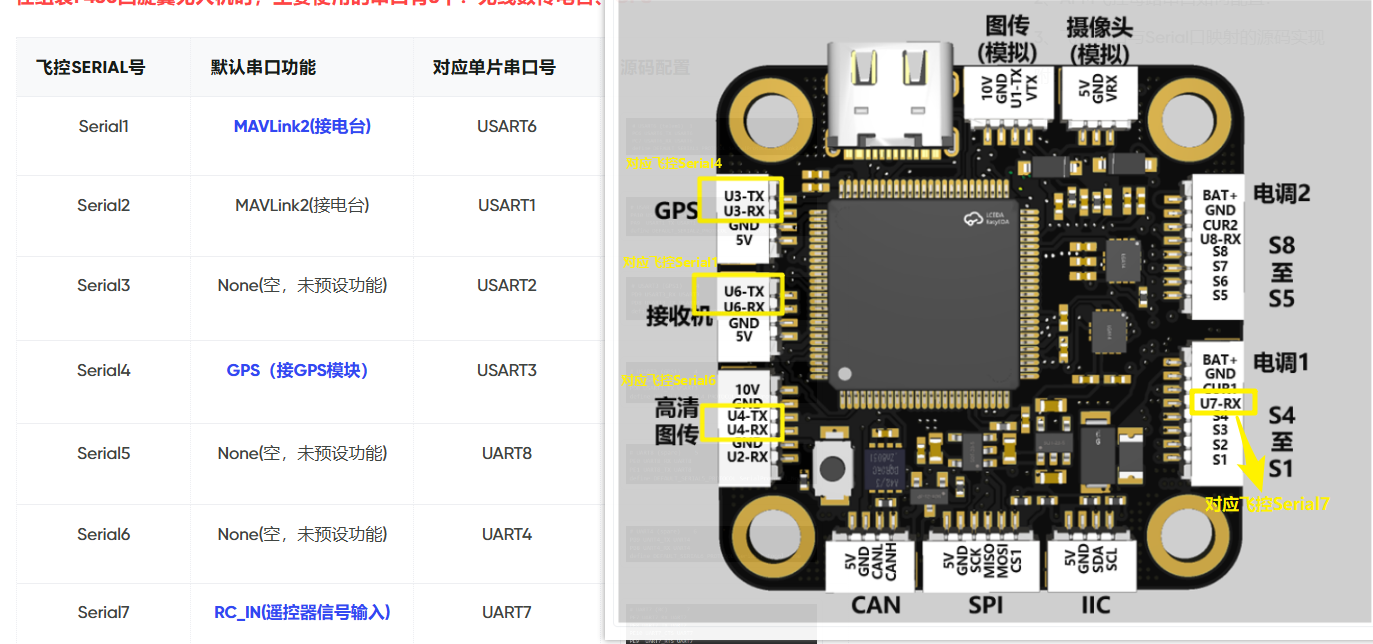
Task: Click the yellow U3-TX/U3-RX highlight box
Action: coord(740,200)
